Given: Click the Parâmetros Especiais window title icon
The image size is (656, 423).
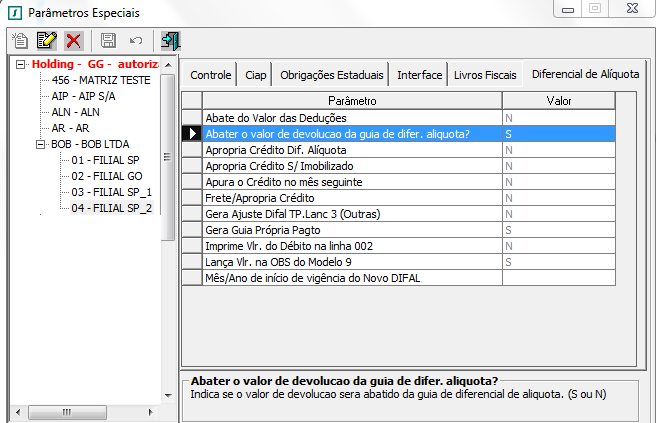Looking at the screenshot, I should [12, 12].
